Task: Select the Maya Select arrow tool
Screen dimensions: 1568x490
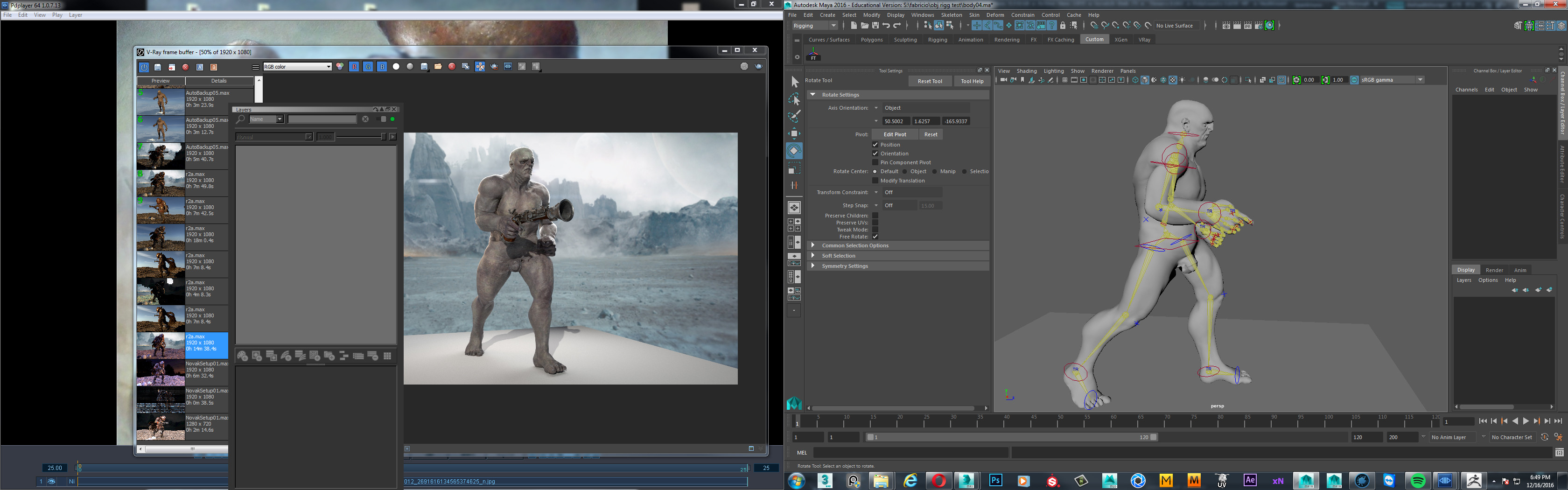Action: point(794,82)
